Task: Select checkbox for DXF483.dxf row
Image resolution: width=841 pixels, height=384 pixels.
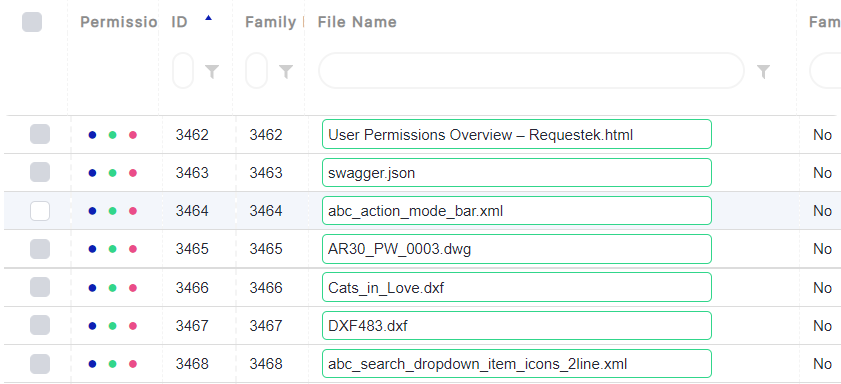Action: pos(40,325)
